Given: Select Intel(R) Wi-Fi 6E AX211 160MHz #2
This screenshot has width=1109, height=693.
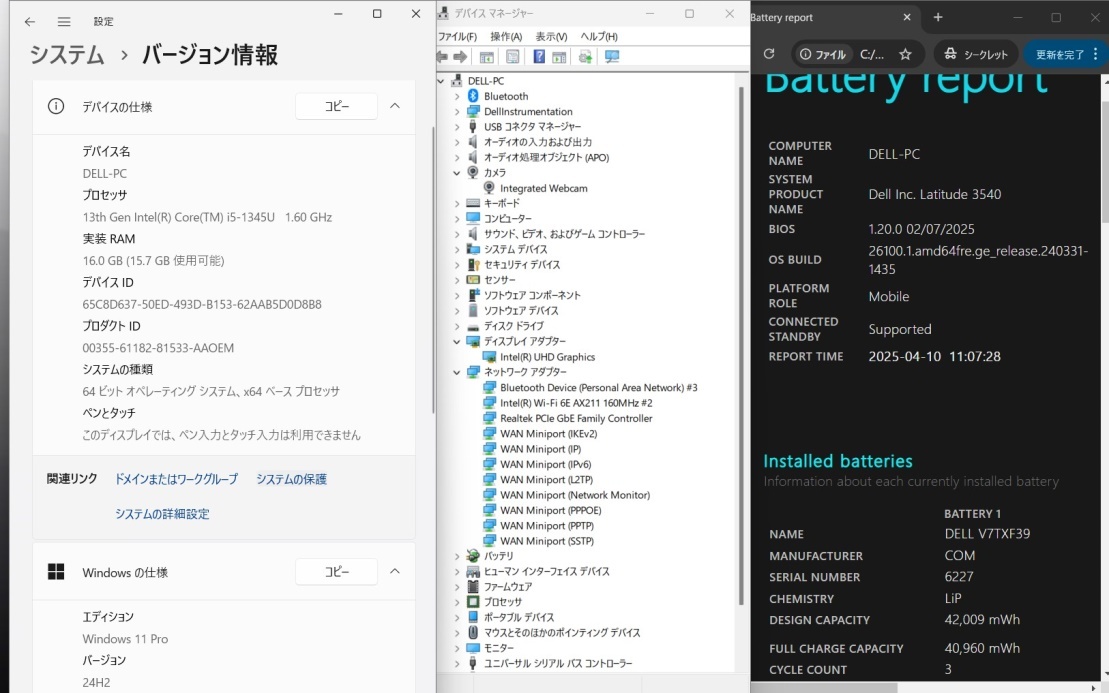Looking at the screenshot, I should (576, 403).
